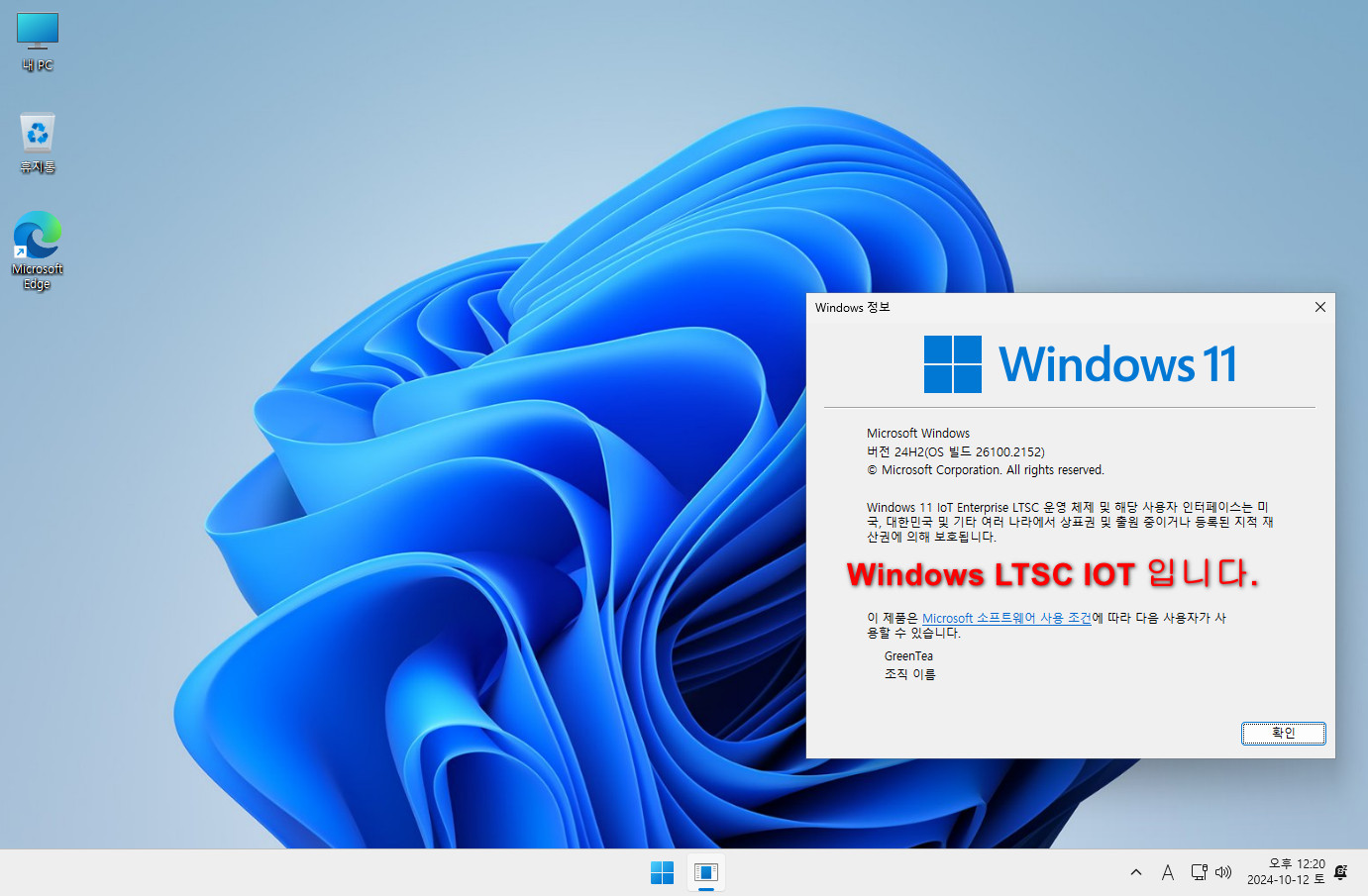The height and width of the screenshot is (896, 1368).
Task: Click the Windows 11 logo in dialog
Action: [x=1081, y=364]
